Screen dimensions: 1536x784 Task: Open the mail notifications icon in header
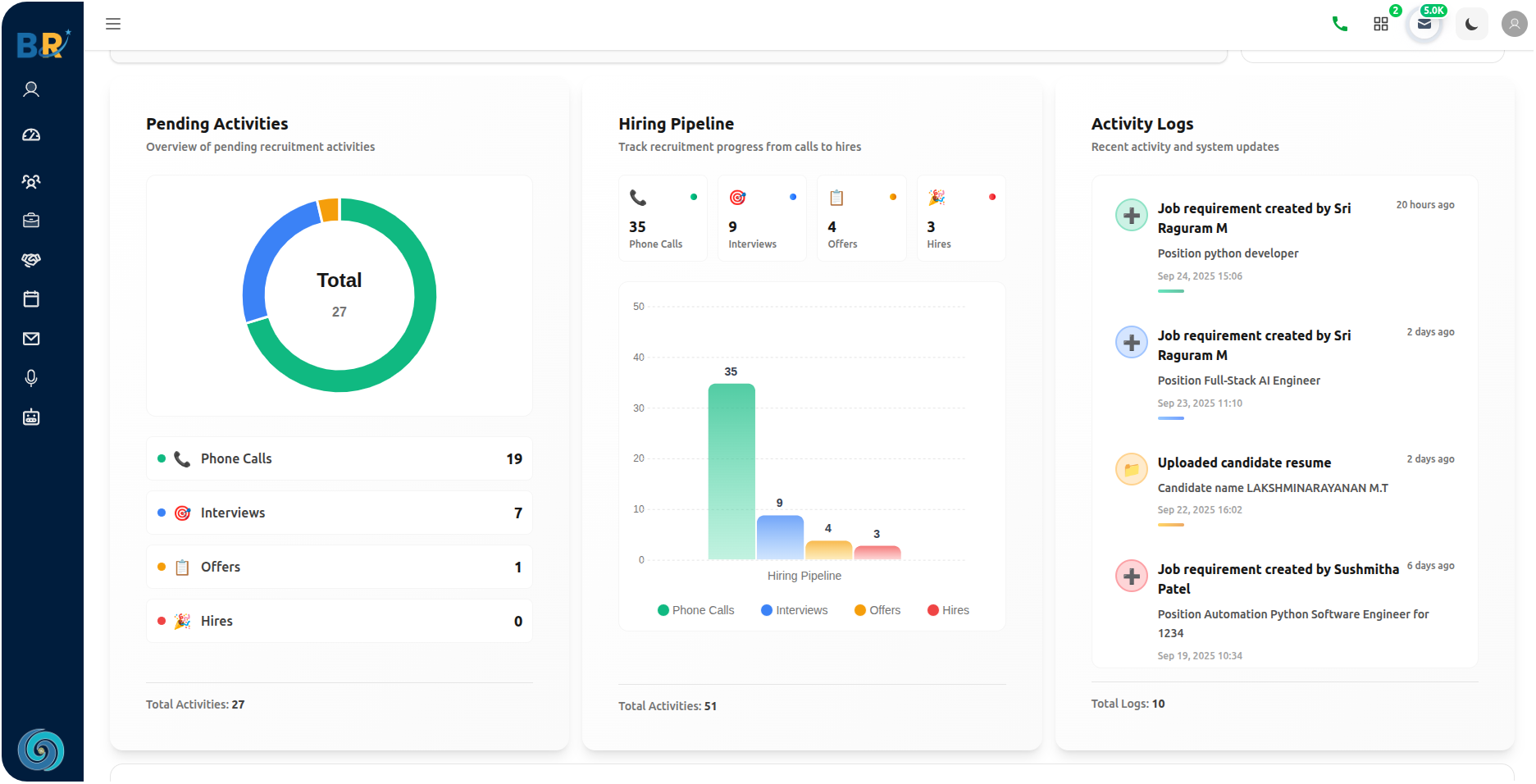coord(1424,24)
